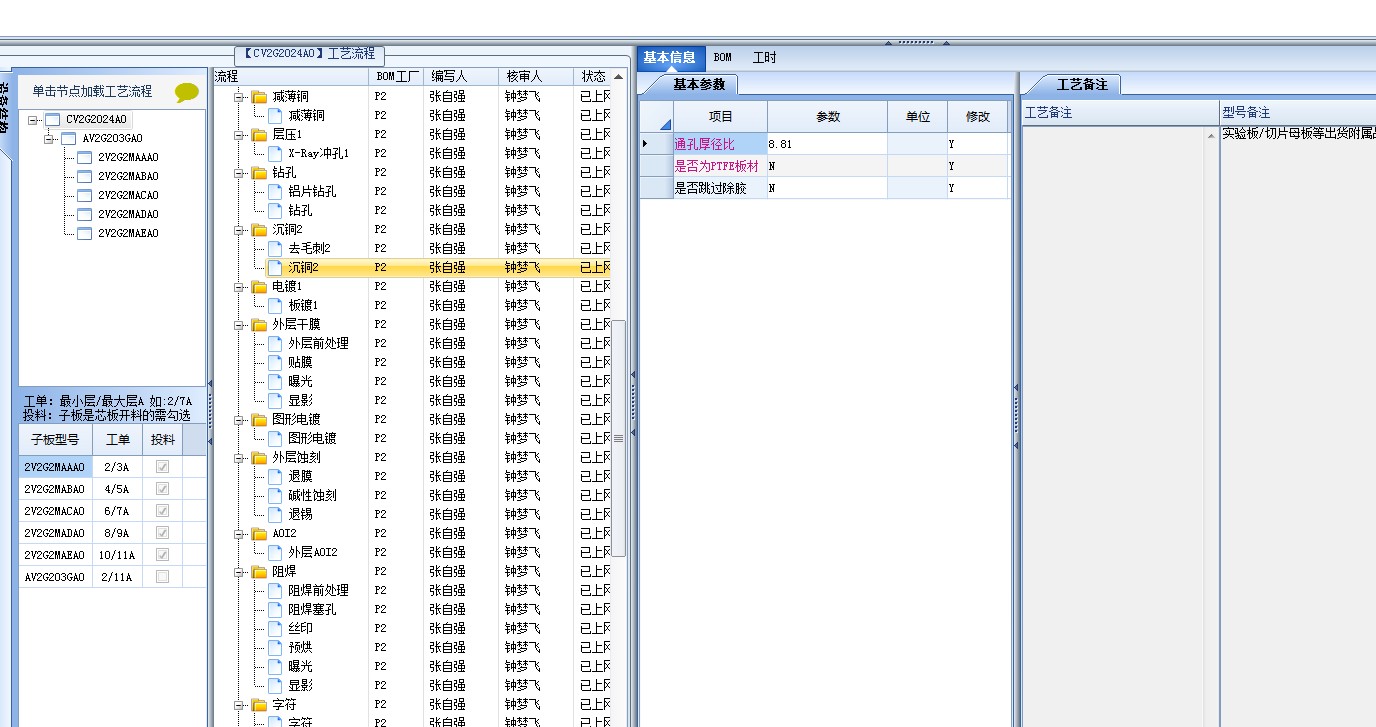Click the X-Ray冲孔1 page icon

pos(275,154)
